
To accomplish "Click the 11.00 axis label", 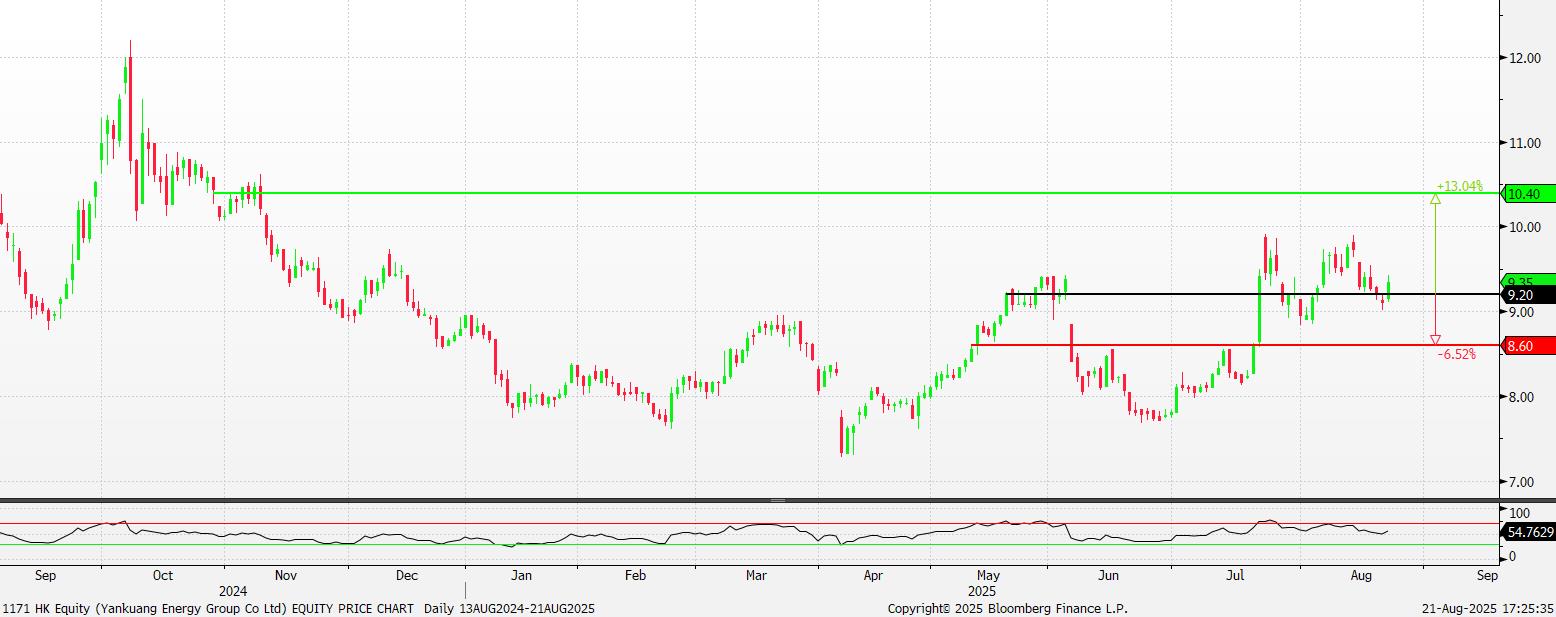I will [1524, 143].
